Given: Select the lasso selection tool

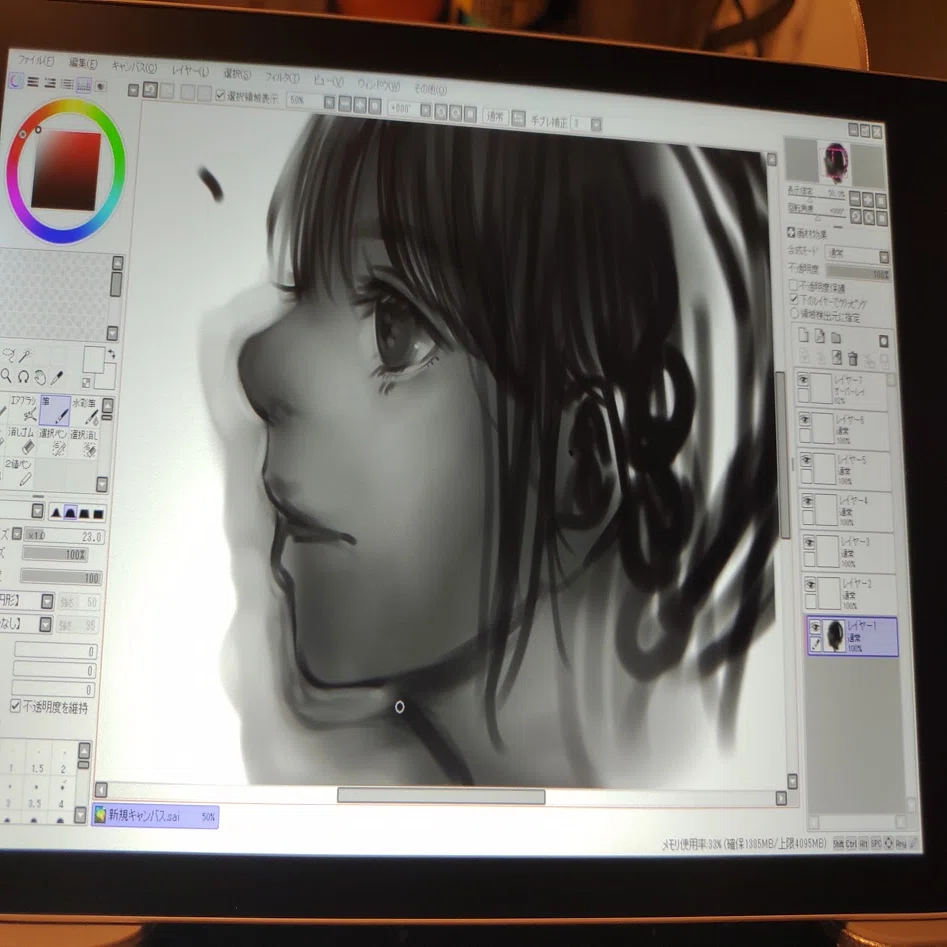Looking at the screenshot, I should click(8, 355).
